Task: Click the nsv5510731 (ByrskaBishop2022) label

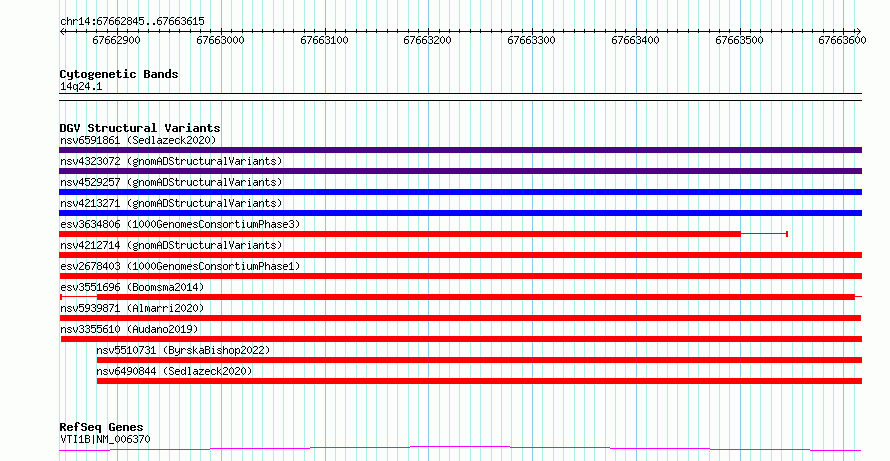Action: coord(183,350)
